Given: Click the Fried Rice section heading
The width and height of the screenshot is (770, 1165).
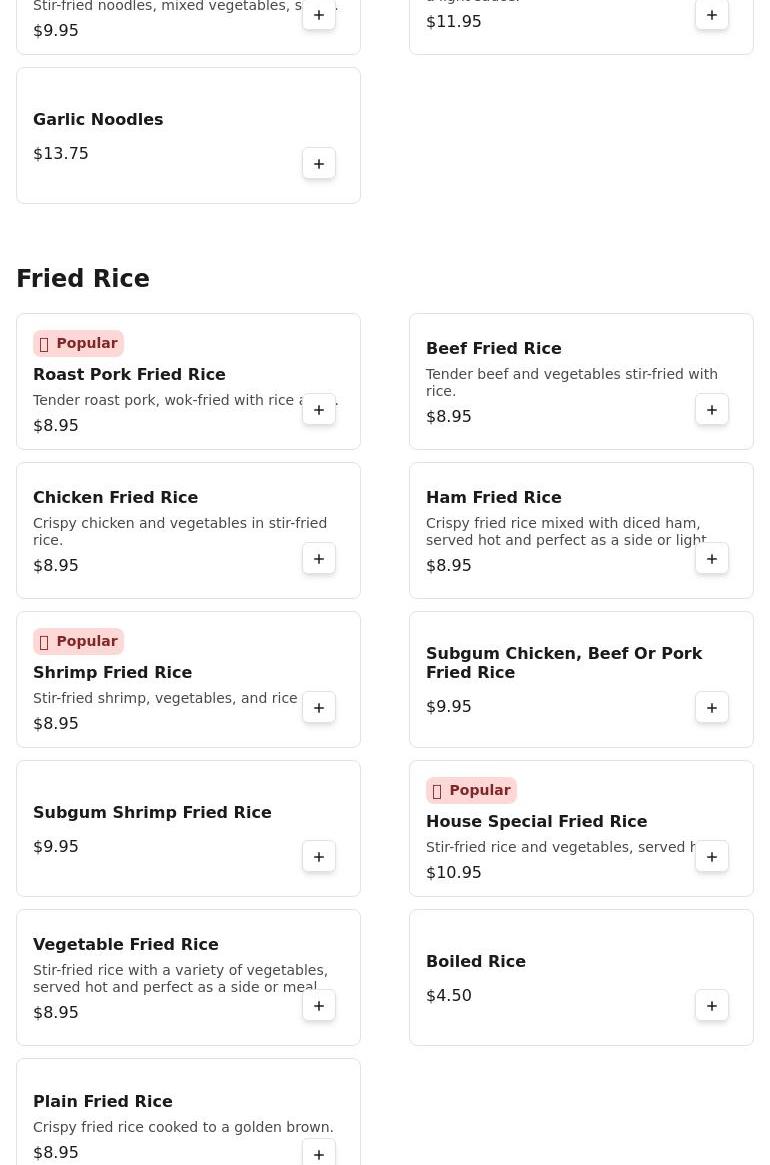Looking at the screenshot, I should click(83, 279).
